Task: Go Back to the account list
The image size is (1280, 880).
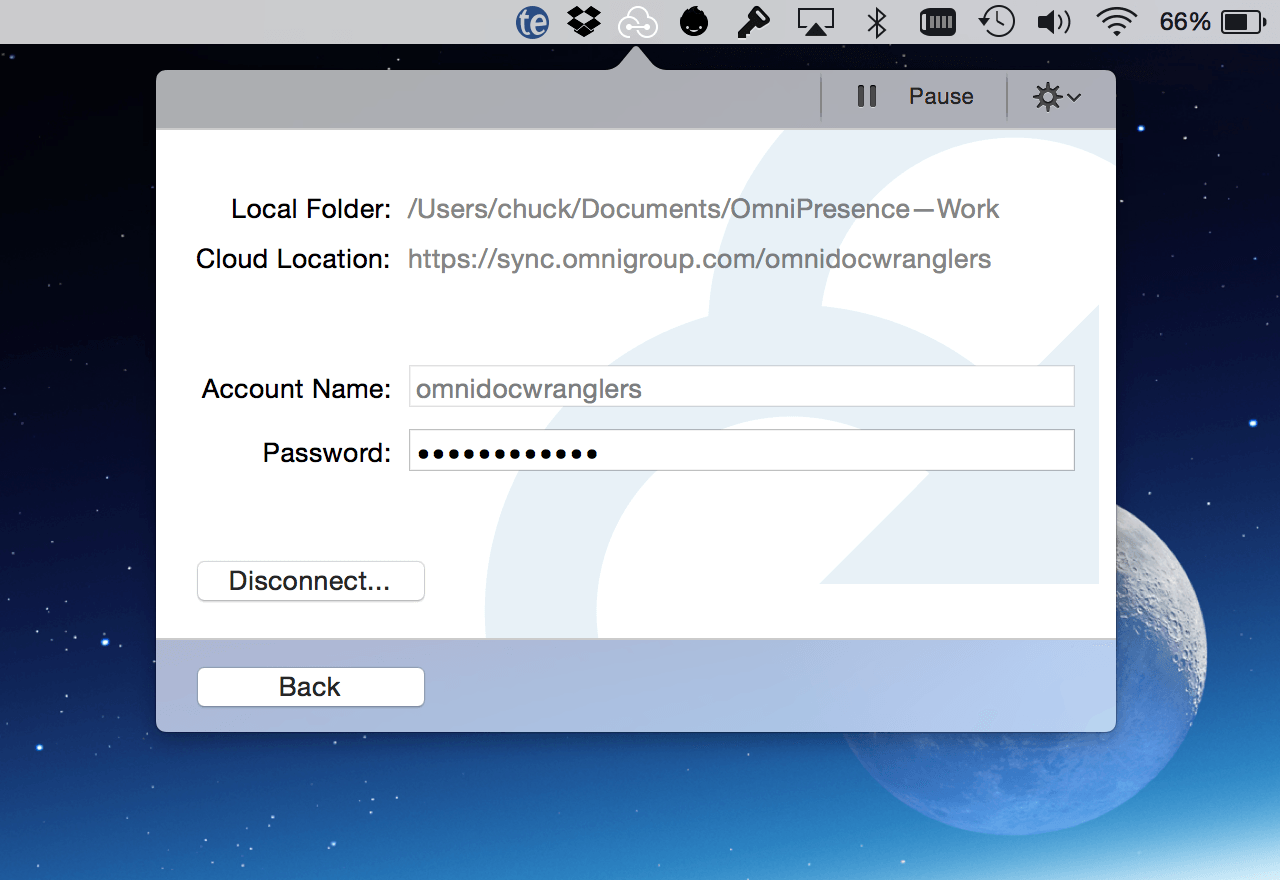Action: pyautogui.click(x=311, y=687)
